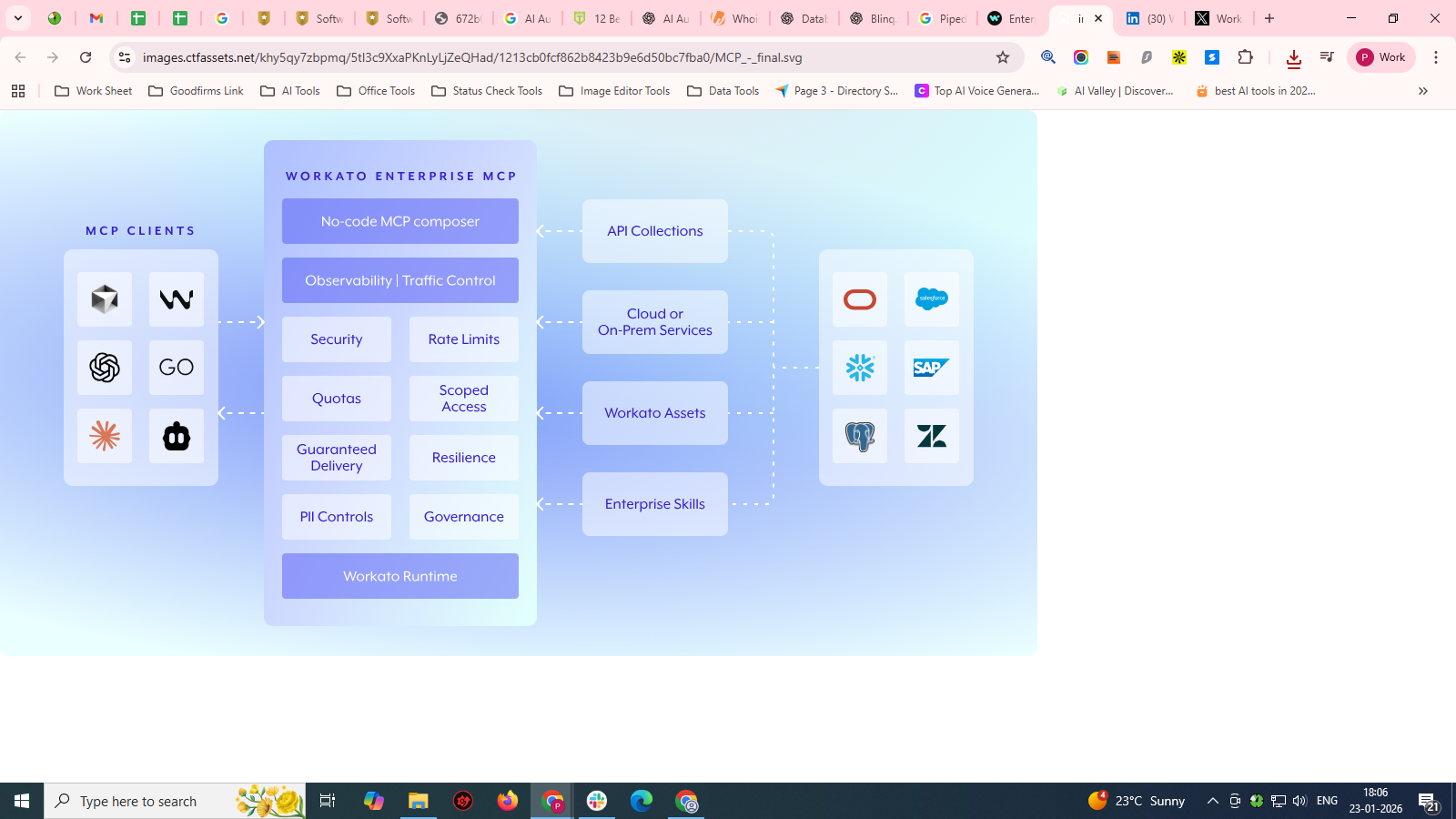This screenshot has height=819, width=1456.
Task: Open Task View from the taskbar
Action: coord(328,801)
